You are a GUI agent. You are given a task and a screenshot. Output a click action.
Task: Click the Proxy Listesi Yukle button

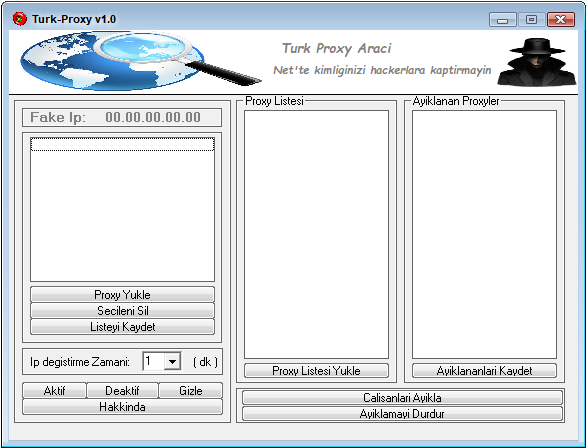[316, 371]
